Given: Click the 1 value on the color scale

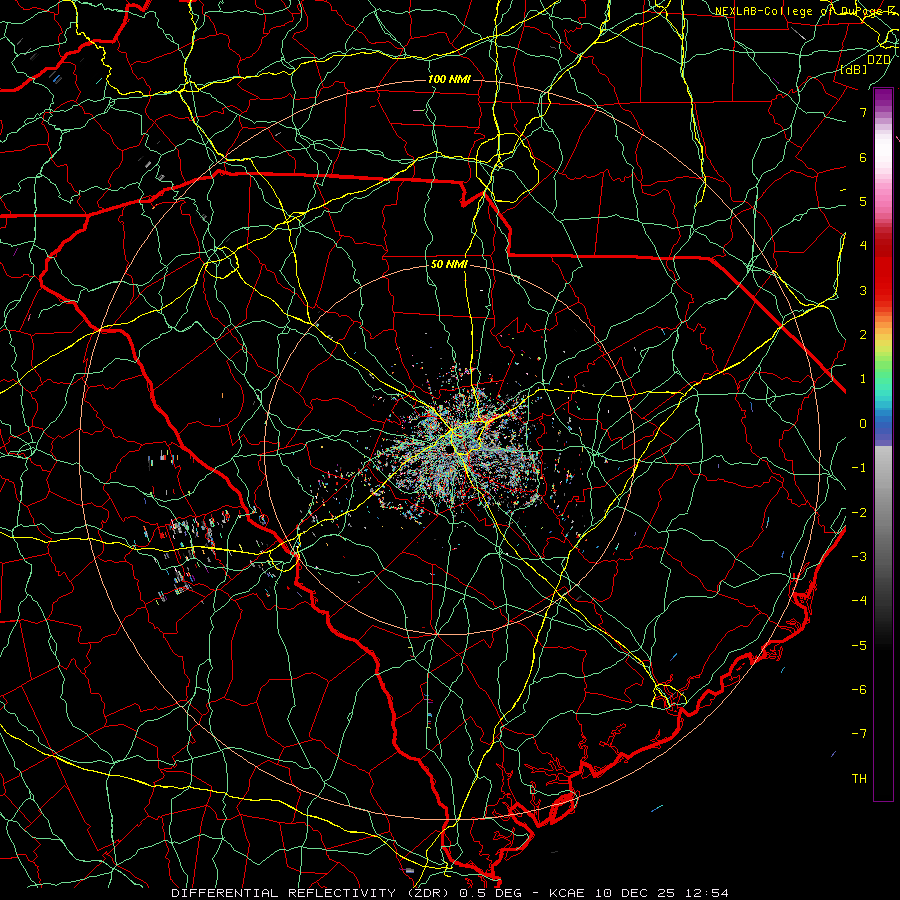Looking at the screenshot, I should 863,379.
